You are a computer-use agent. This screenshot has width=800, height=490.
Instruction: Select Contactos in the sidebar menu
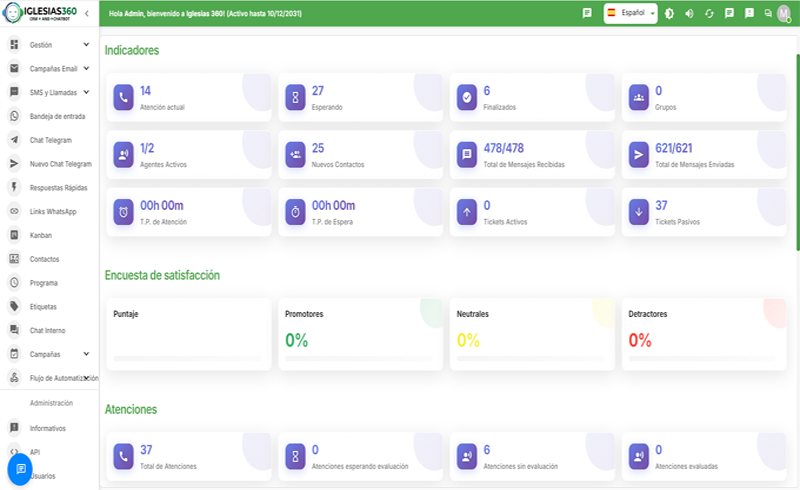coord(44,259)
